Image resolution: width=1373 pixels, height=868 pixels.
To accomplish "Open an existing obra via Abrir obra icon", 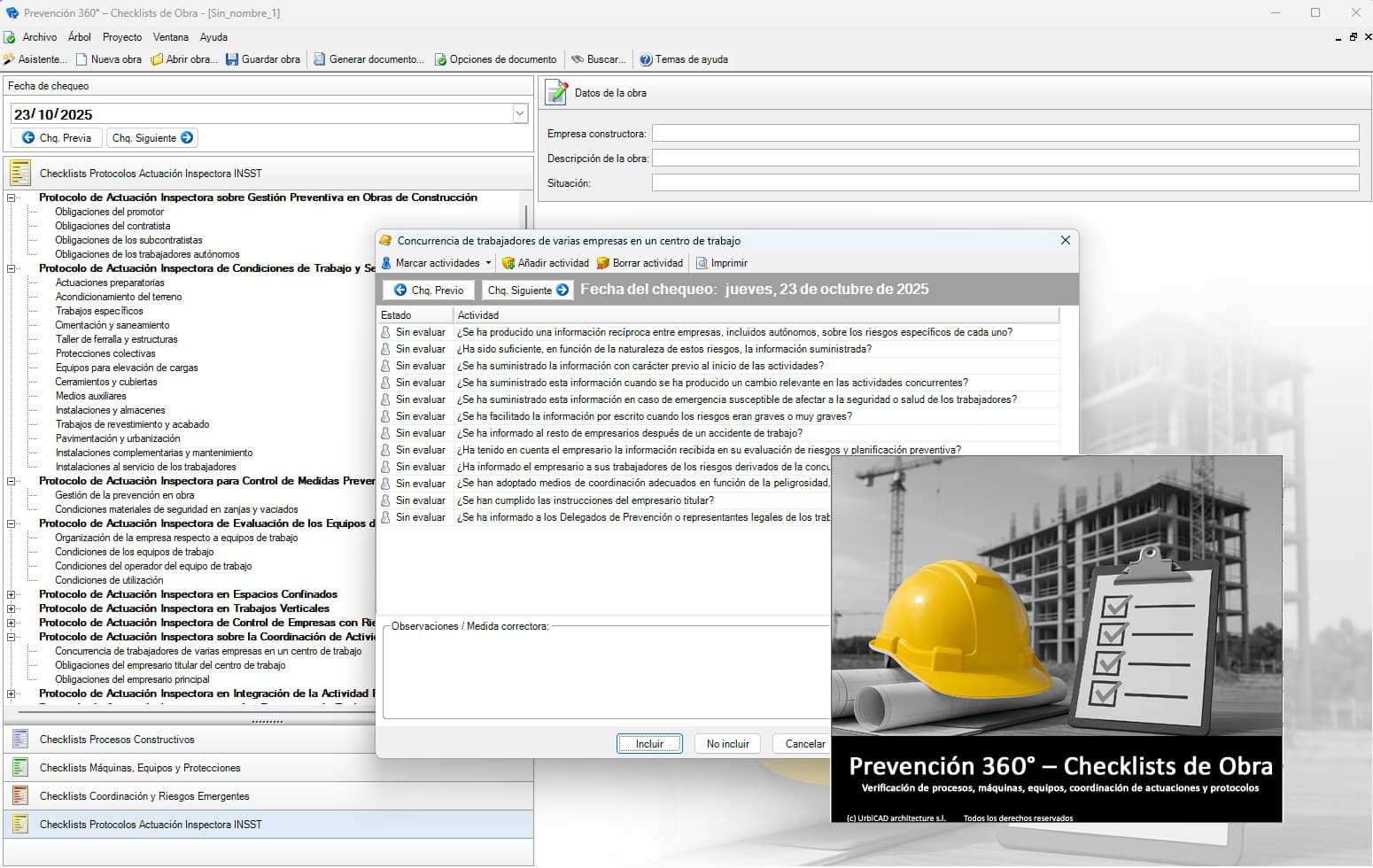I will [x=183, y=59].
